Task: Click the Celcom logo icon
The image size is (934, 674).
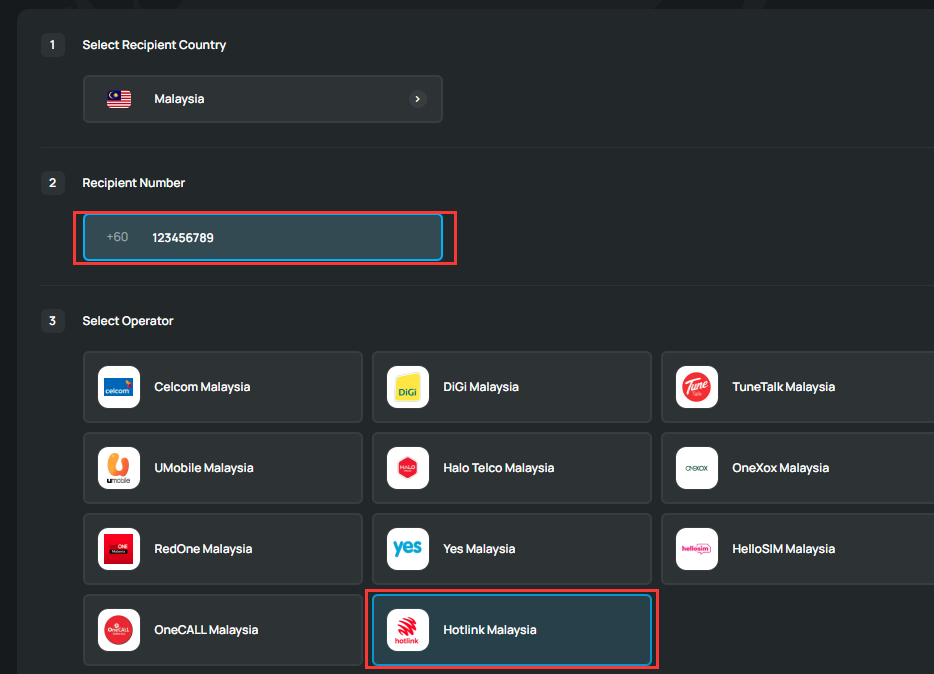Action: pos(119,387)
